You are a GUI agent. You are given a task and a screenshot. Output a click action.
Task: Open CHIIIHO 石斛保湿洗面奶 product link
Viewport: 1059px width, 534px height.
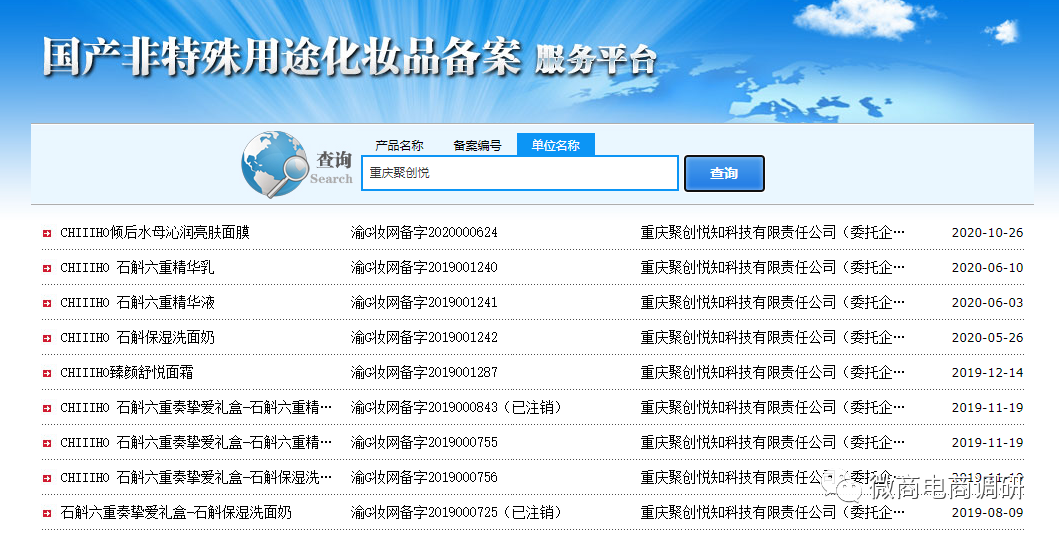137,338
